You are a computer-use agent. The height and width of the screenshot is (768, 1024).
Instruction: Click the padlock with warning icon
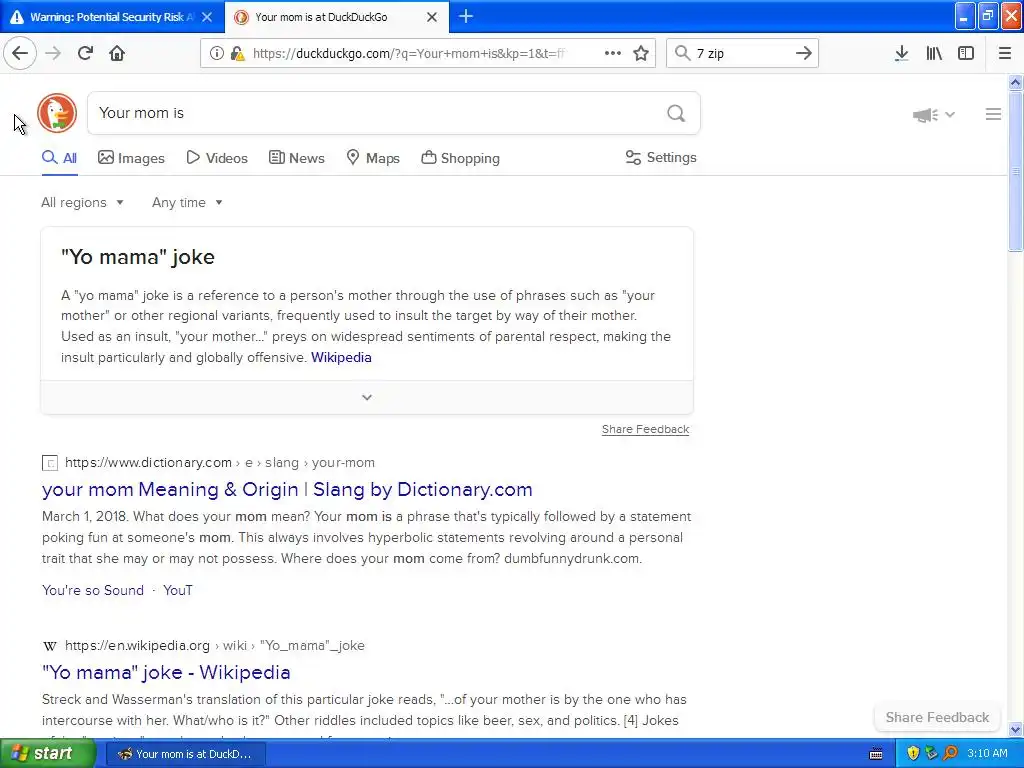[237, 54]
